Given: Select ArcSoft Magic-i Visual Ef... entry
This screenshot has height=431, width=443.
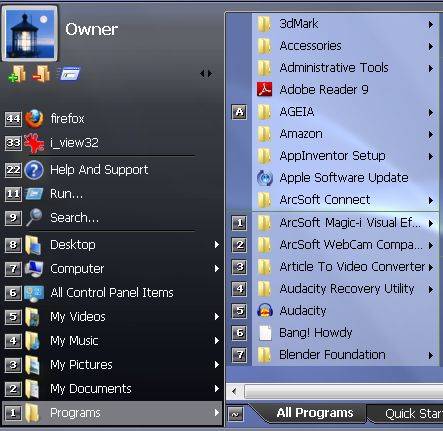Looking at the screenshot, I should (x=345, y=222).
